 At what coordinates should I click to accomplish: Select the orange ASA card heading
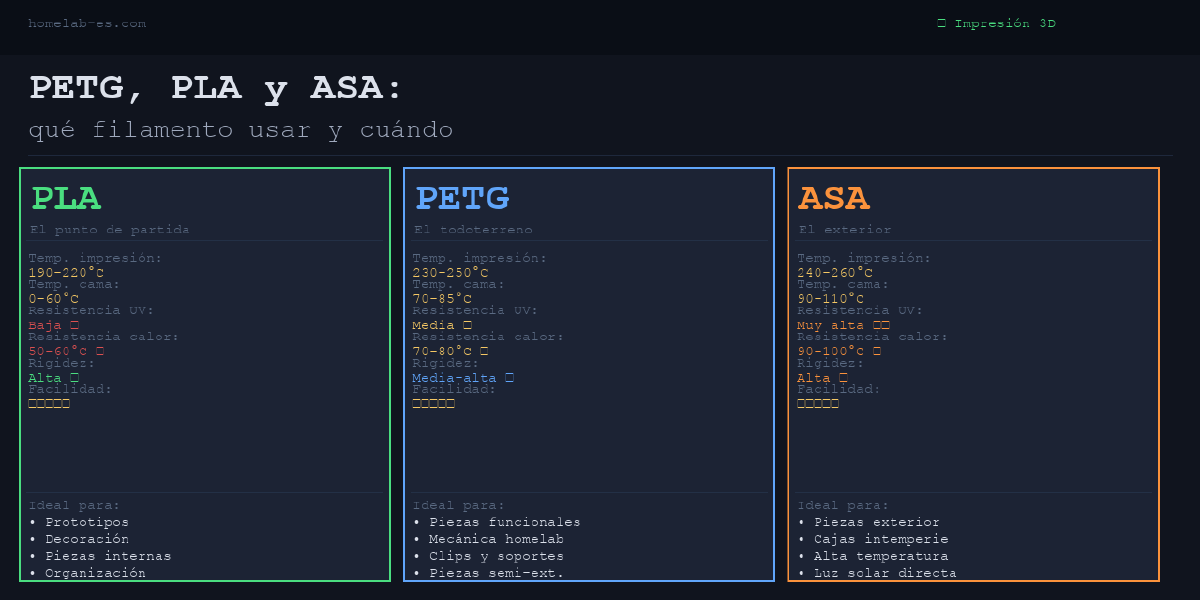click(833, 198)
